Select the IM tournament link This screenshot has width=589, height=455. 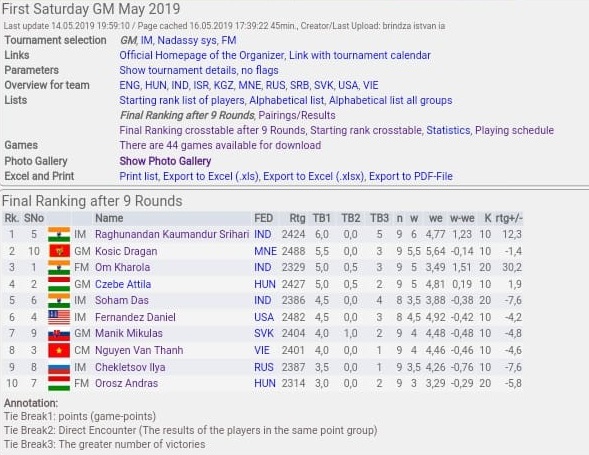point(146,40)
